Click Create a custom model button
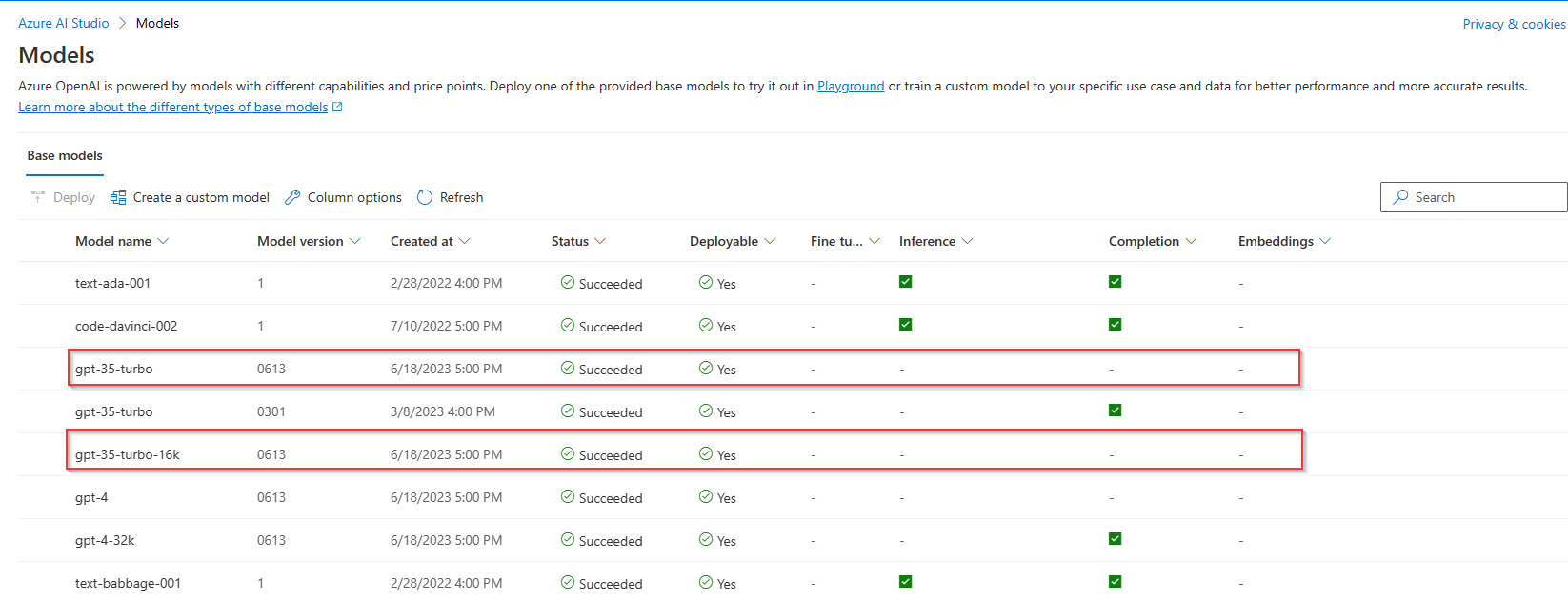 pos(190,197)
